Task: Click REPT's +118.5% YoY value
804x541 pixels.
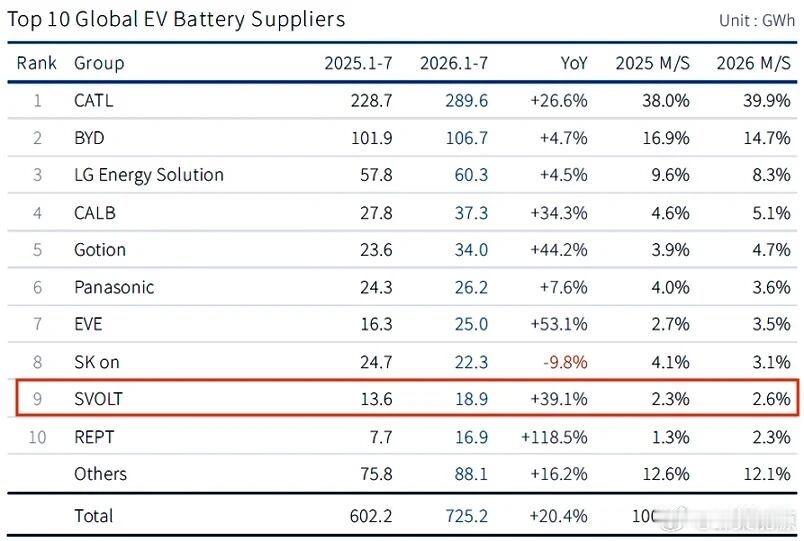Action: [554, 437]
